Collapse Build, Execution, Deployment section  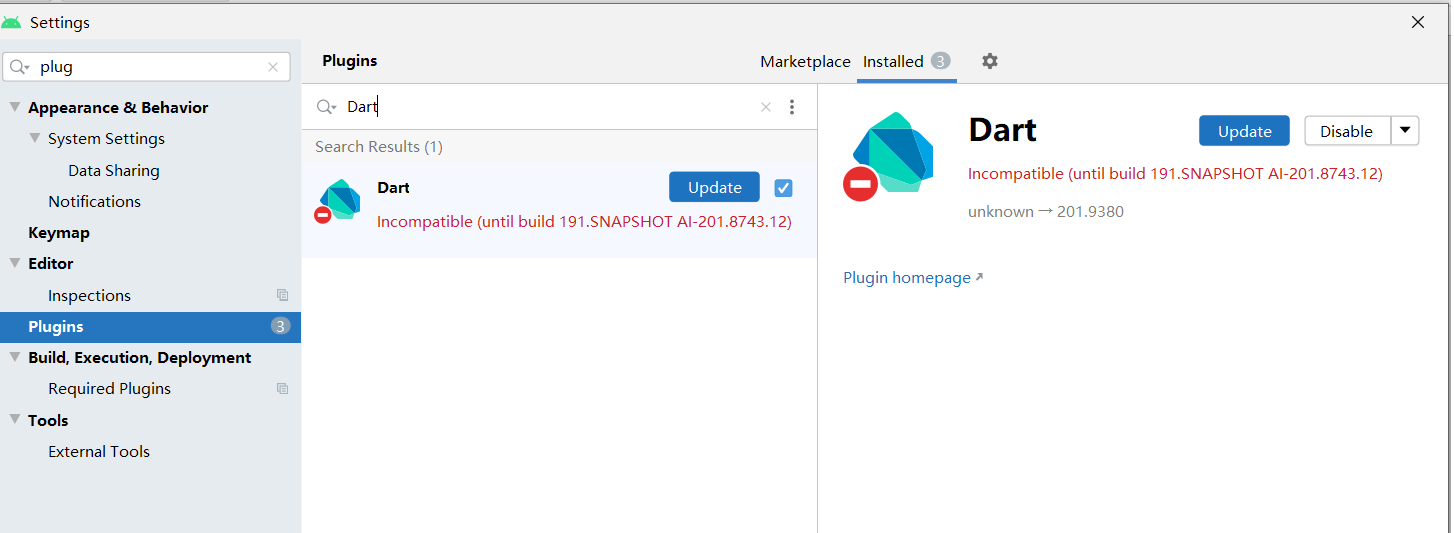tap(15, 357)
